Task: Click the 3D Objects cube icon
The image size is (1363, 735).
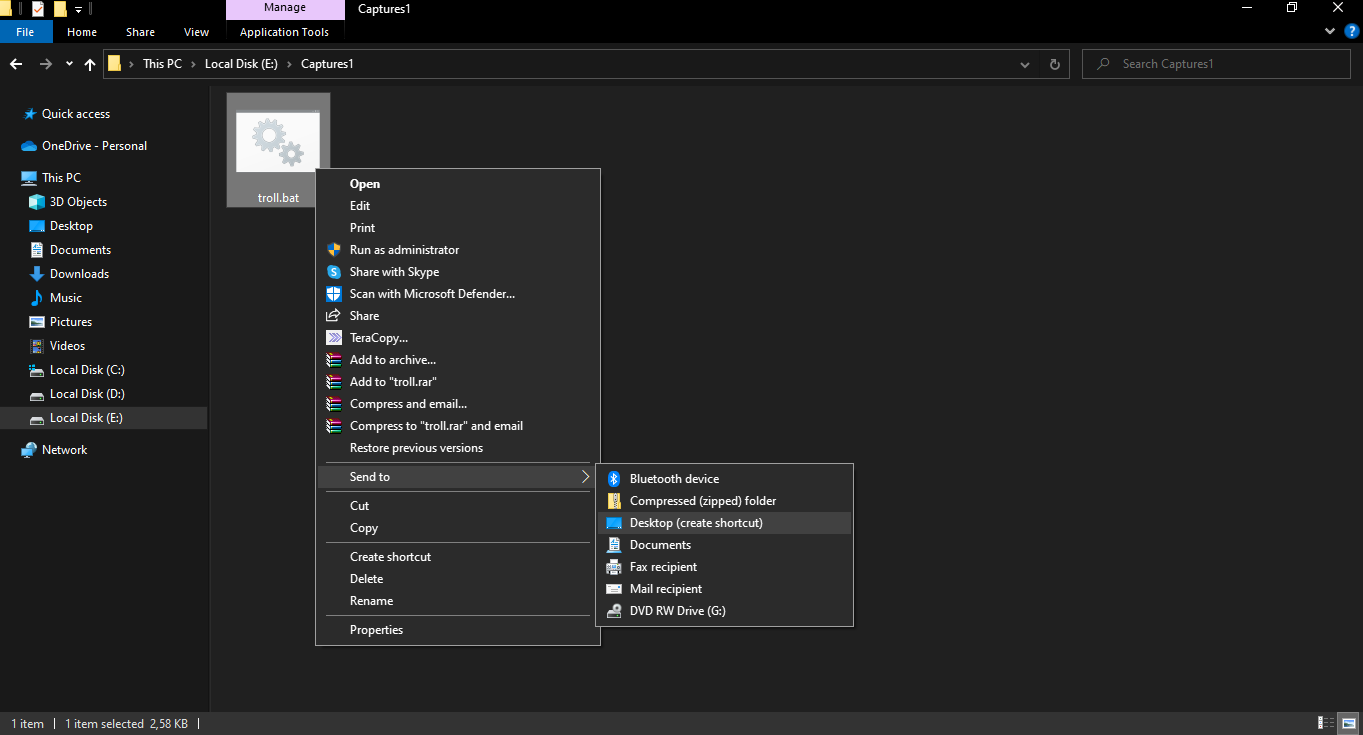Action: (37, 202)
